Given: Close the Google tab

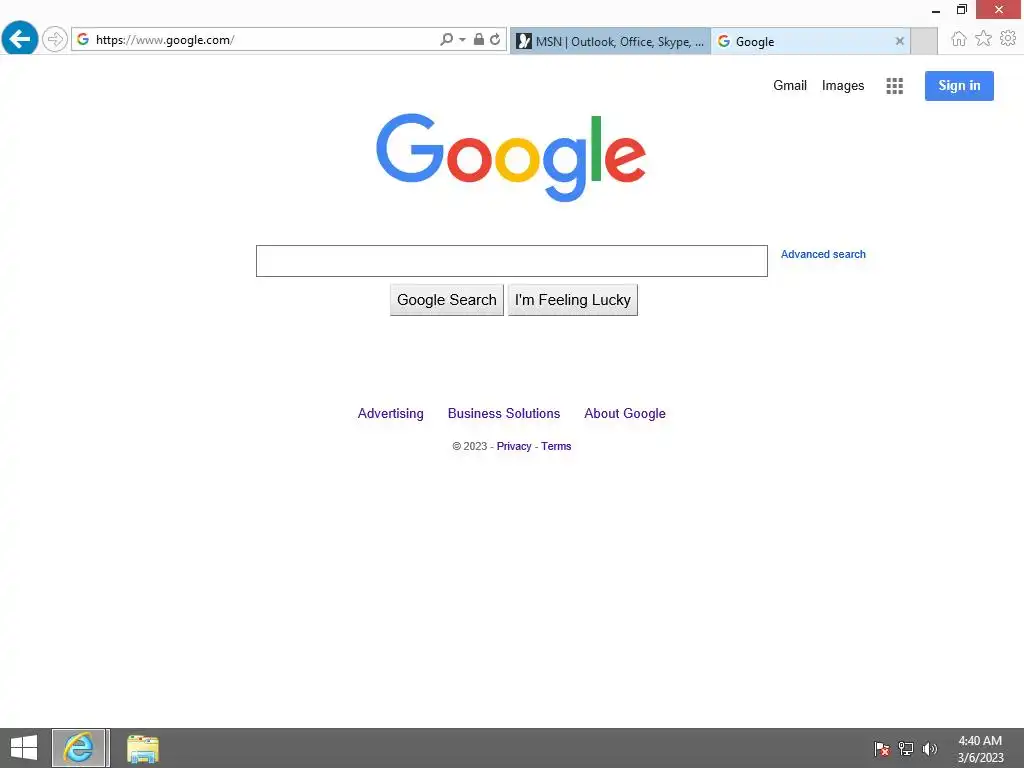Looking at the screenshot, I should click(899, 41).
